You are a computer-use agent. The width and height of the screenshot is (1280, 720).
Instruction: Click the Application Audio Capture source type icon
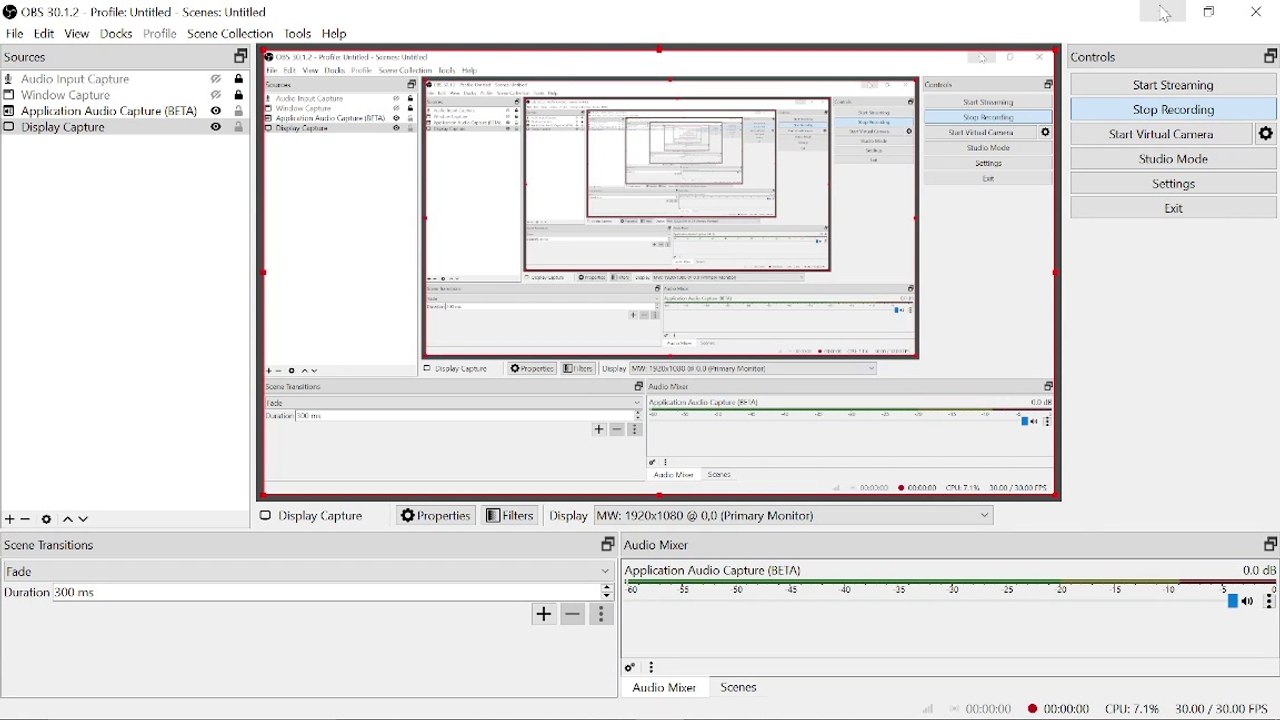pos(9,111)
